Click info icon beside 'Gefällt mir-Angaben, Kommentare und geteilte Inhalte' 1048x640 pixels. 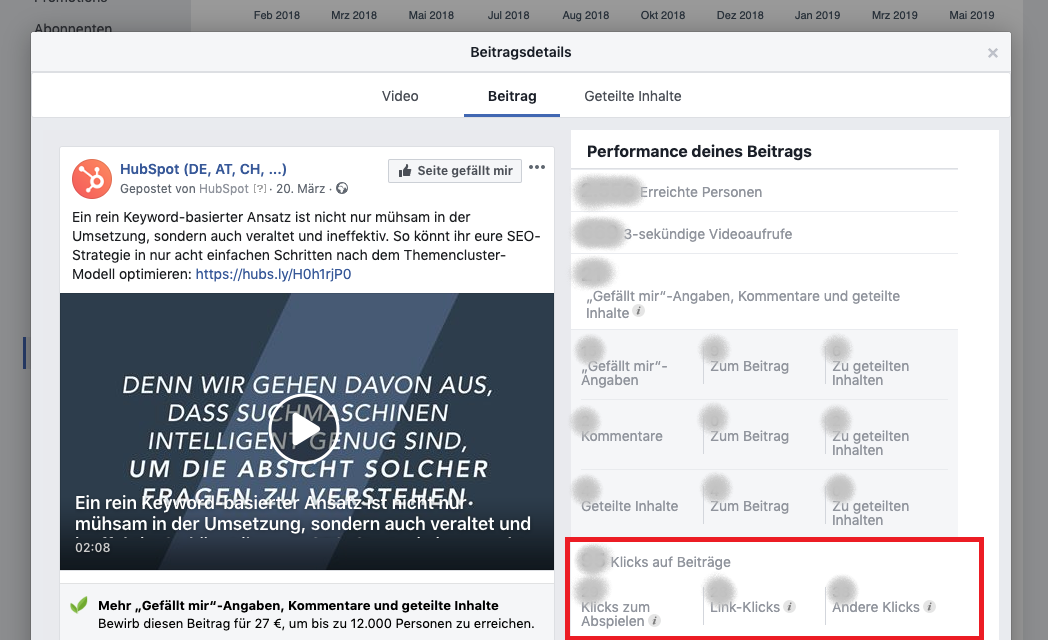(x=639, y=311)
